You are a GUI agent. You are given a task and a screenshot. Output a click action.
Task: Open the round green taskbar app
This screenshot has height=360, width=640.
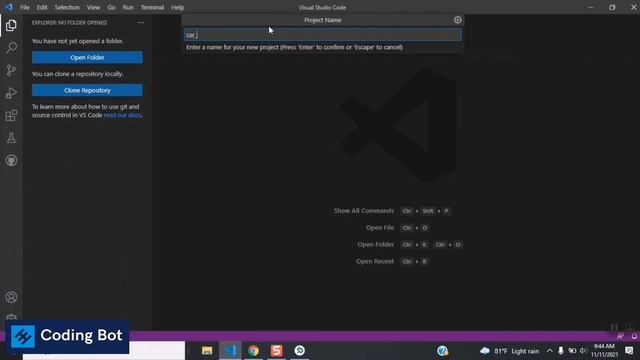click(x=300, y=351)
